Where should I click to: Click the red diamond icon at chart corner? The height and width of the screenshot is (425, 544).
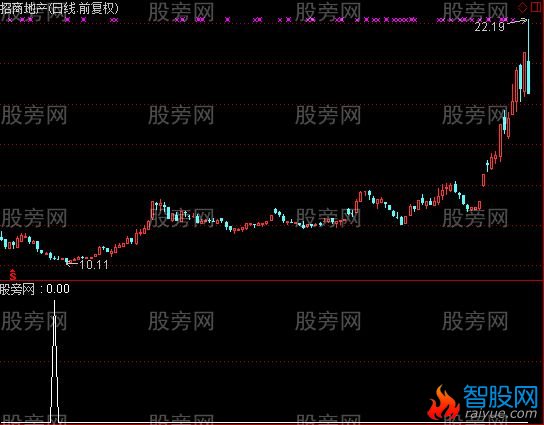[522, 7]
